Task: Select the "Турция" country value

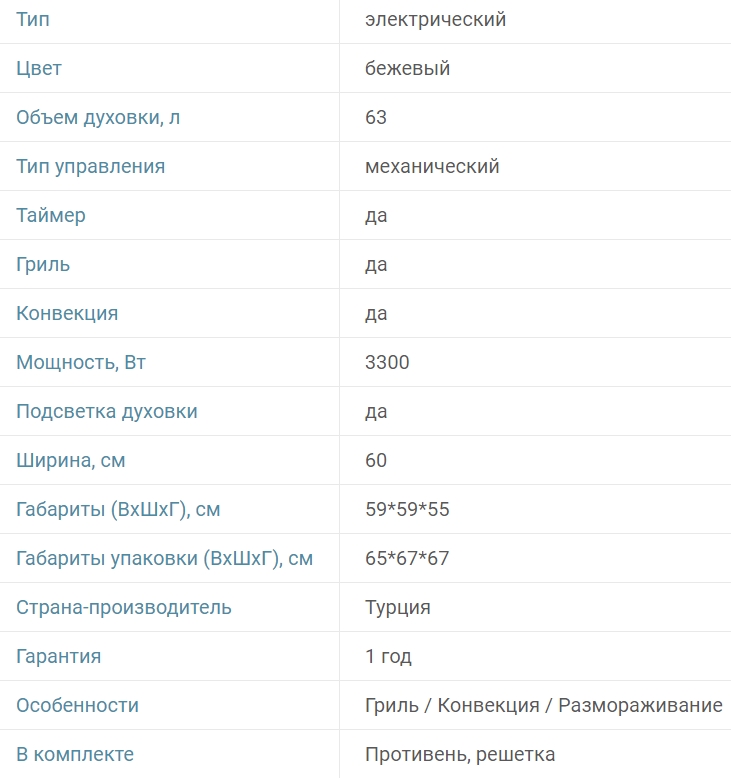Action: click(x=398, y=608)
